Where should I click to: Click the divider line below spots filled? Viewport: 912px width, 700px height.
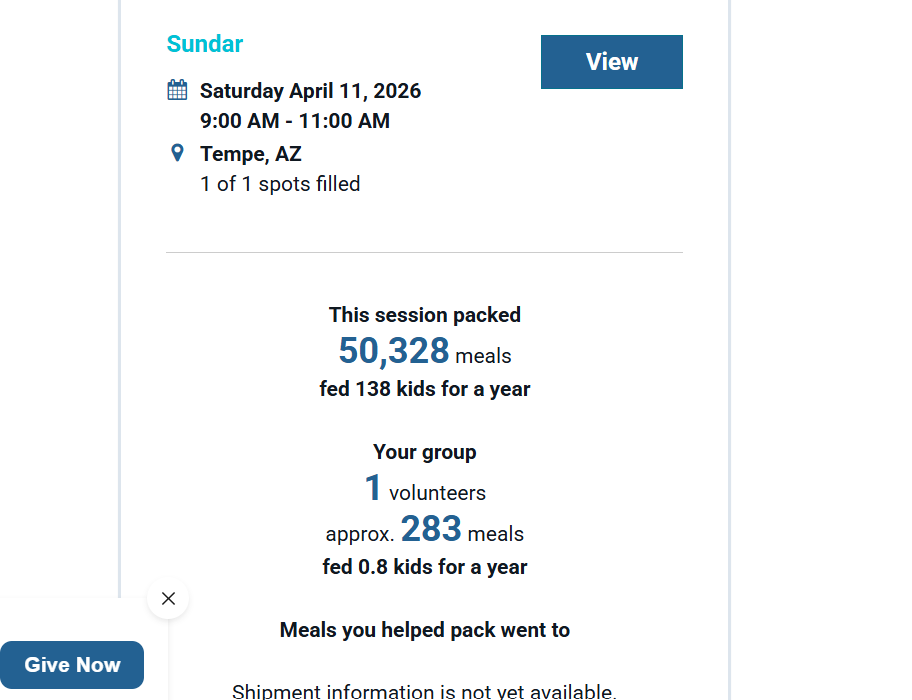[x=424, y=252]
